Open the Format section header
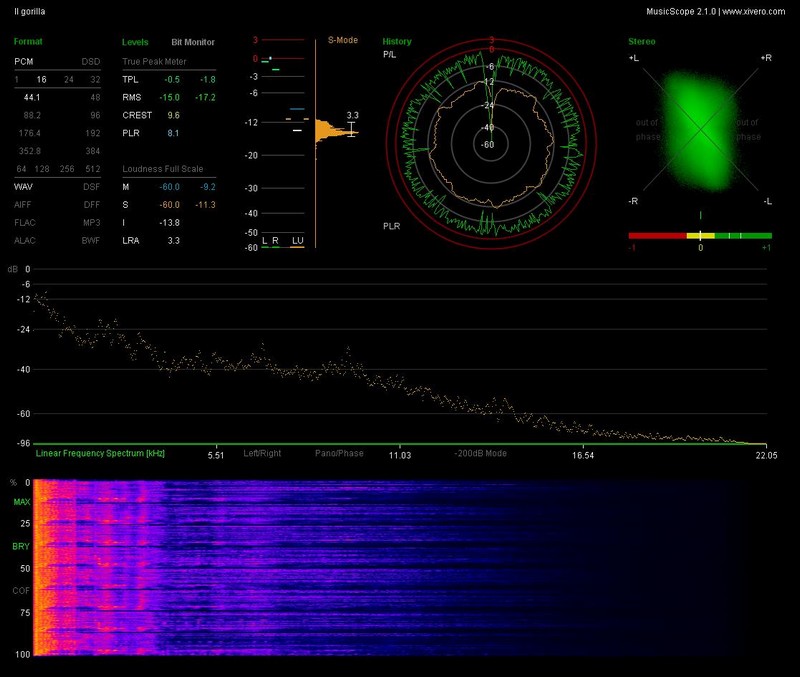 [28, 41]
